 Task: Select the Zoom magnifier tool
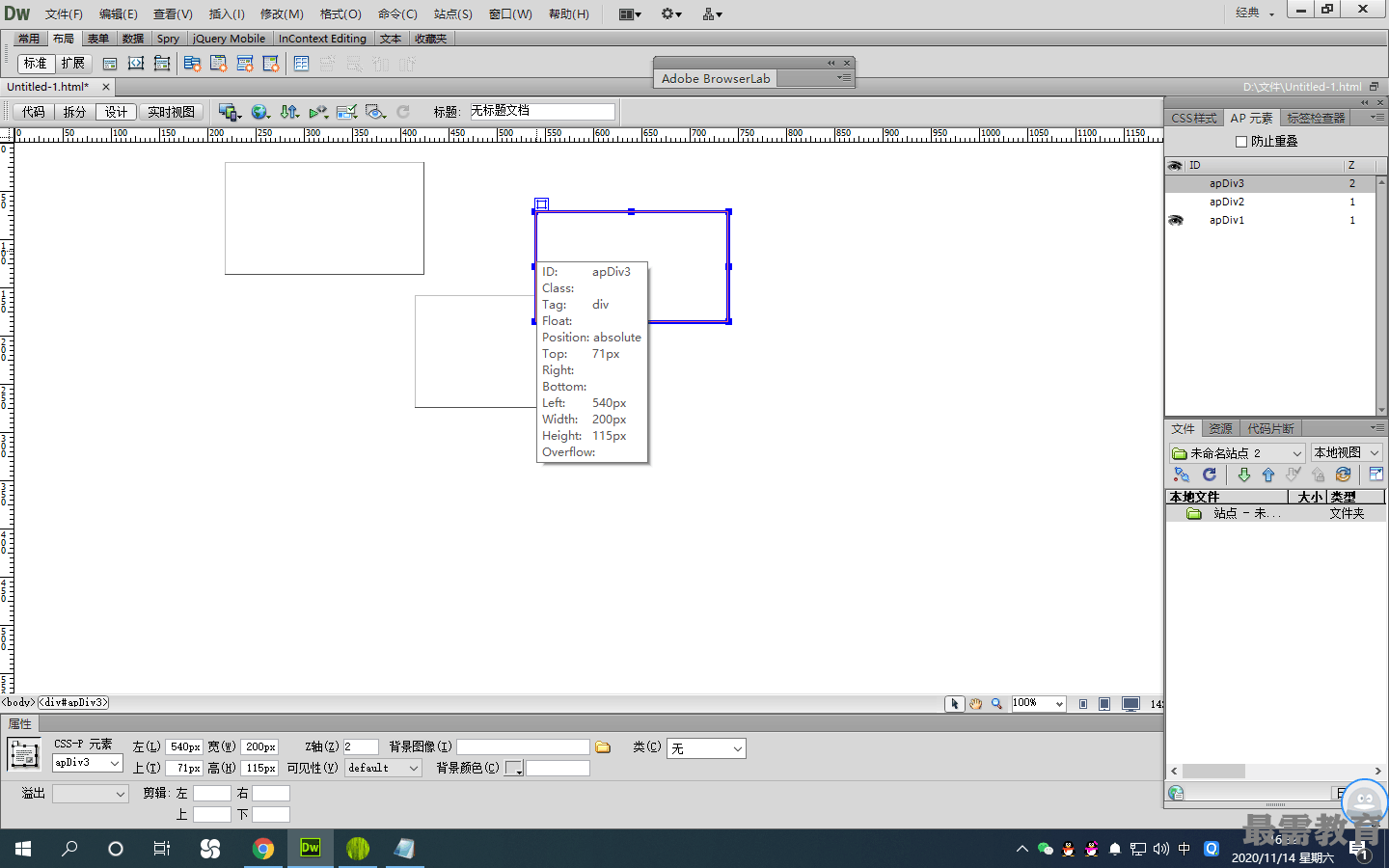click(x=996, y=704)
